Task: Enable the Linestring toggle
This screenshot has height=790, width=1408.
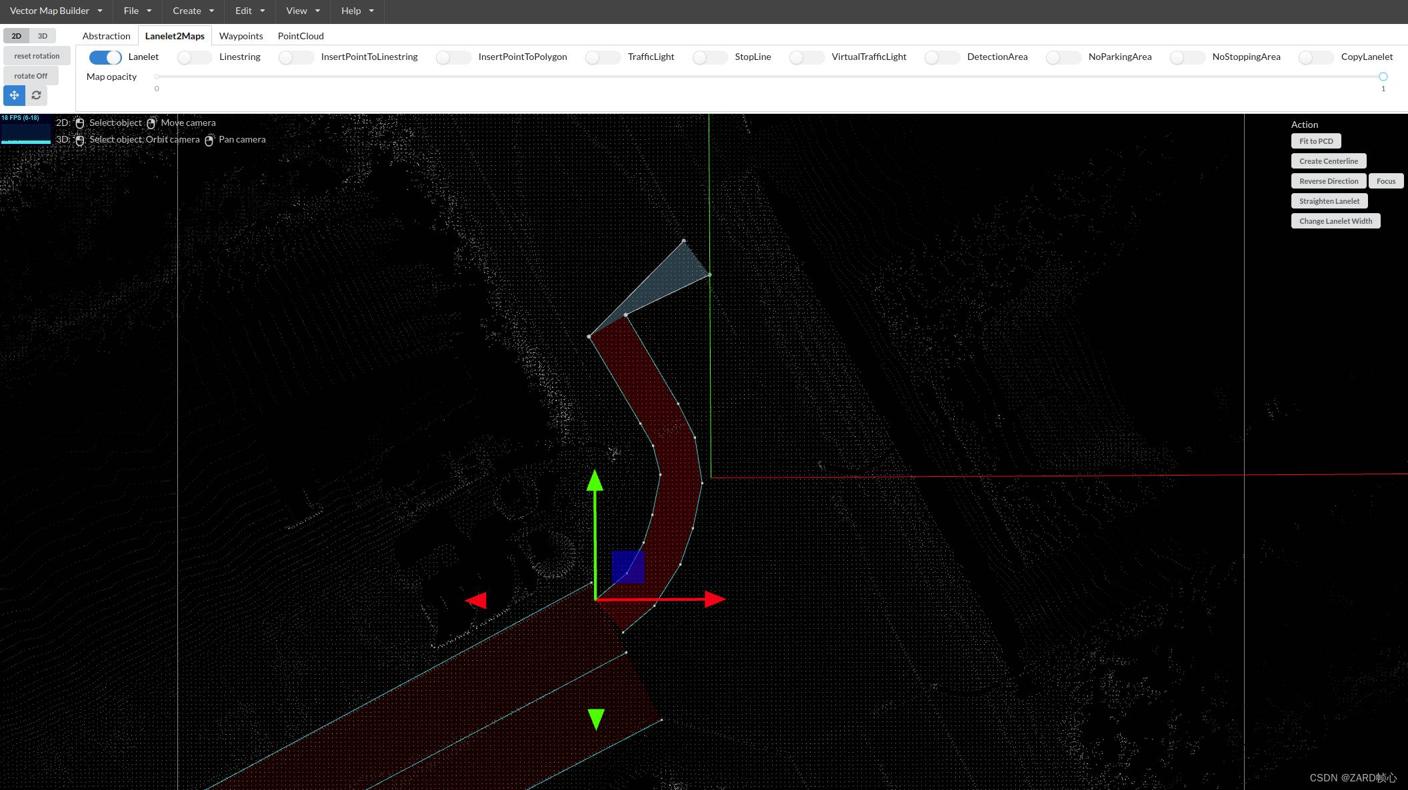Action: point(194,57)
